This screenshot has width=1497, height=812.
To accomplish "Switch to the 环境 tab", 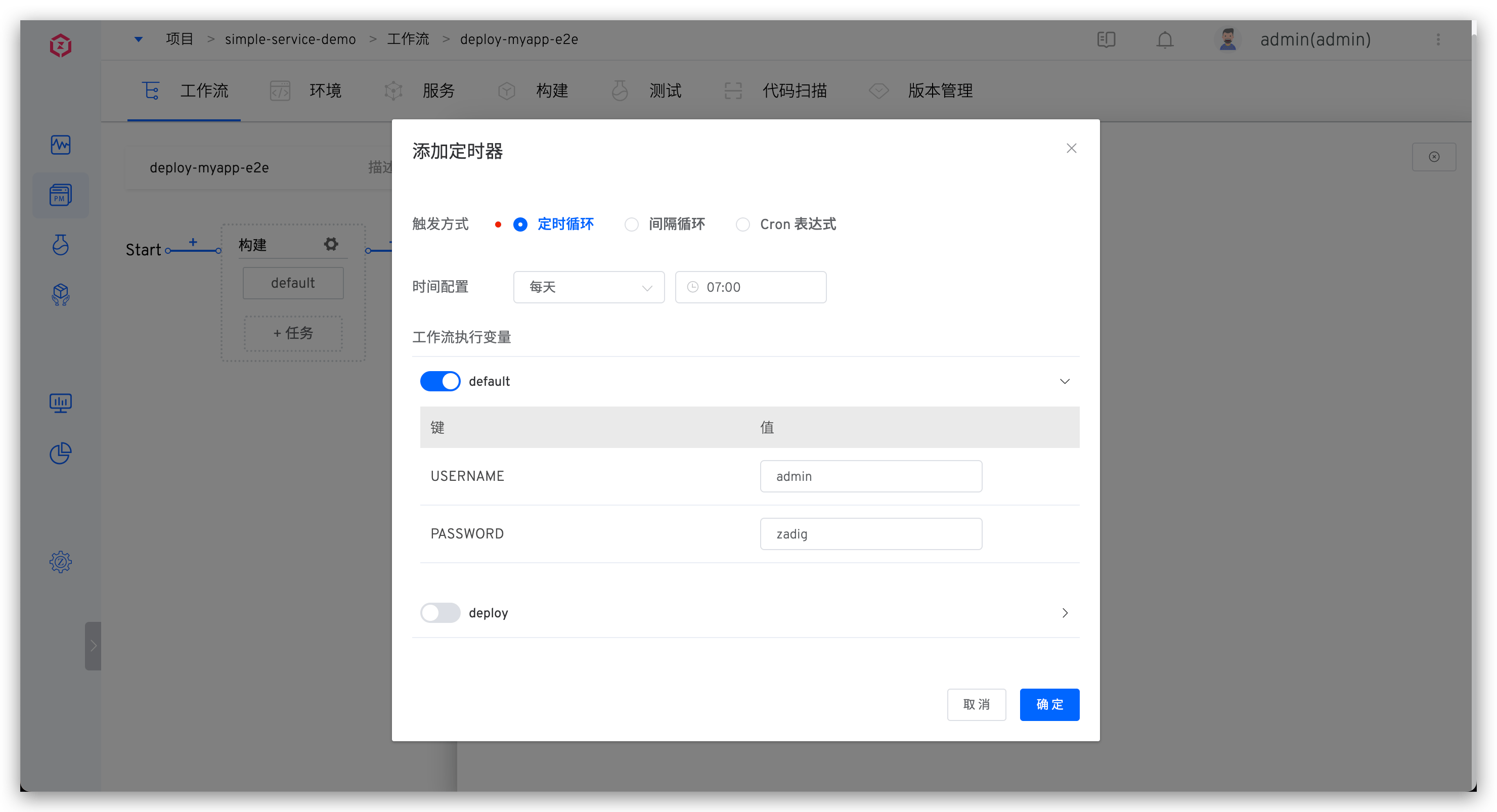I will [x=325, y=91].
